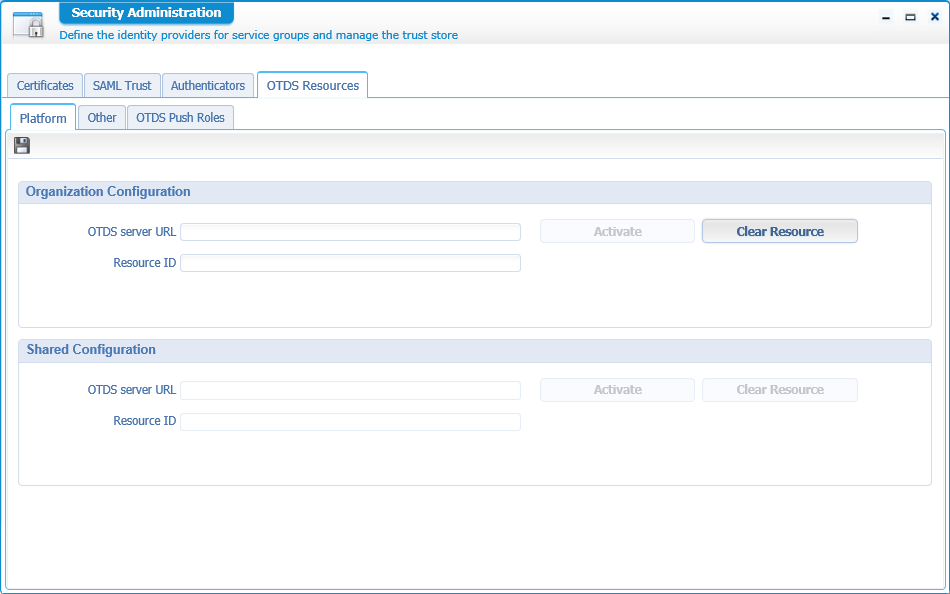Close the Security Administration window
The width and height of the screenshot is (950, 594).
pyautogui.click(x=934, y=17)
